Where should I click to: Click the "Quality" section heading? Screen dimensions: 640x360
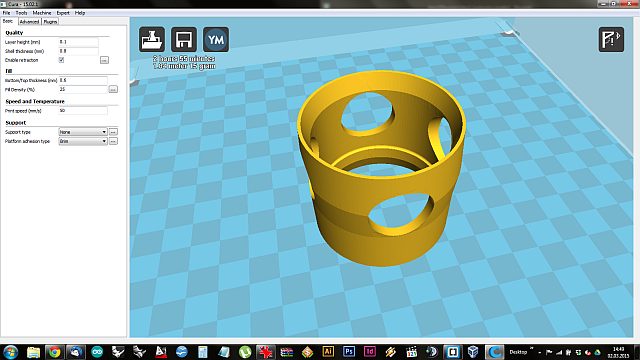click(x=14, y=33)
